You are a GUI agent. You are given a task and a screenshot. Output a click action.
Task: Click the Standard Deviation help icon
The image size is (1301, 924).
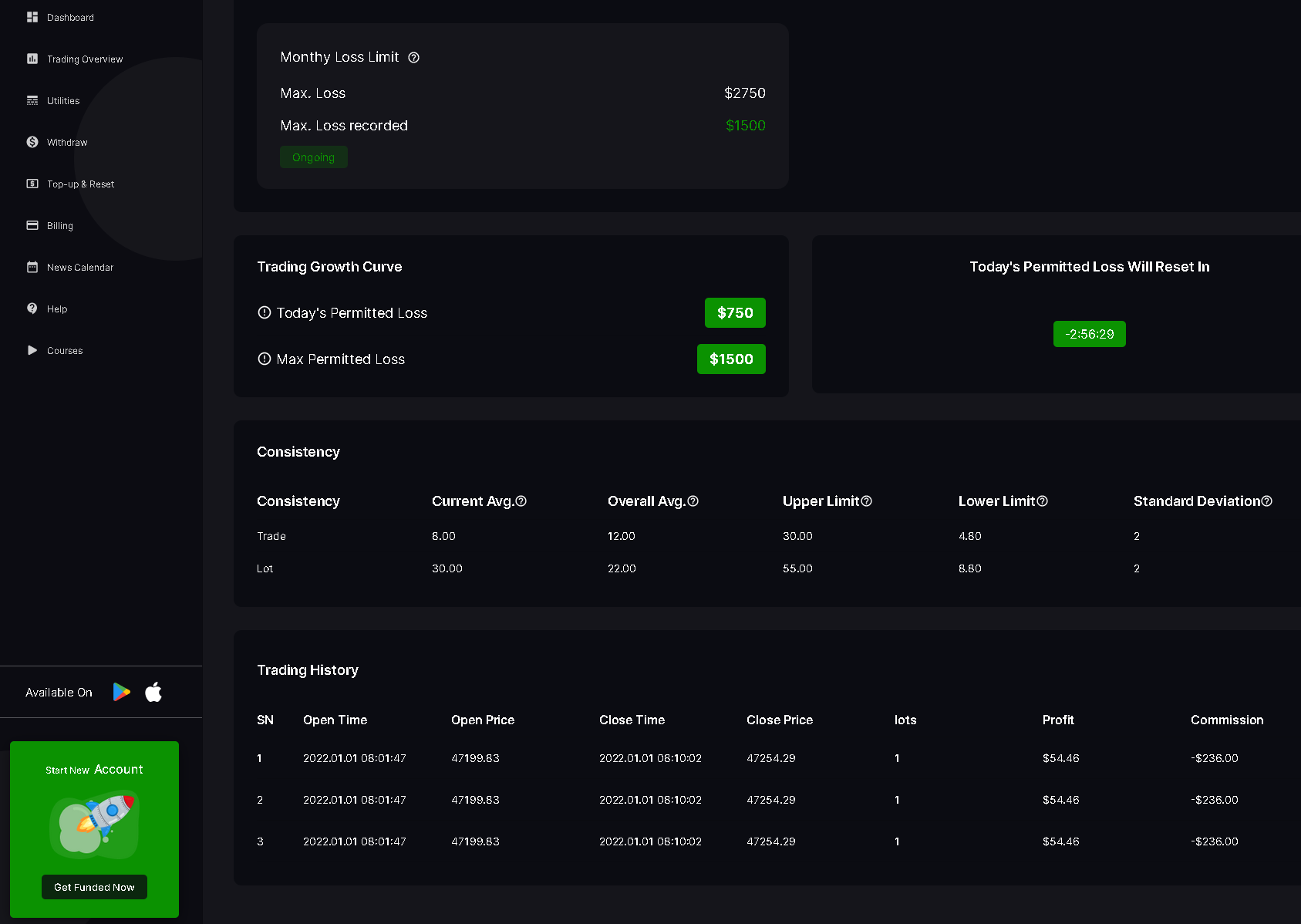[1266, 501]
